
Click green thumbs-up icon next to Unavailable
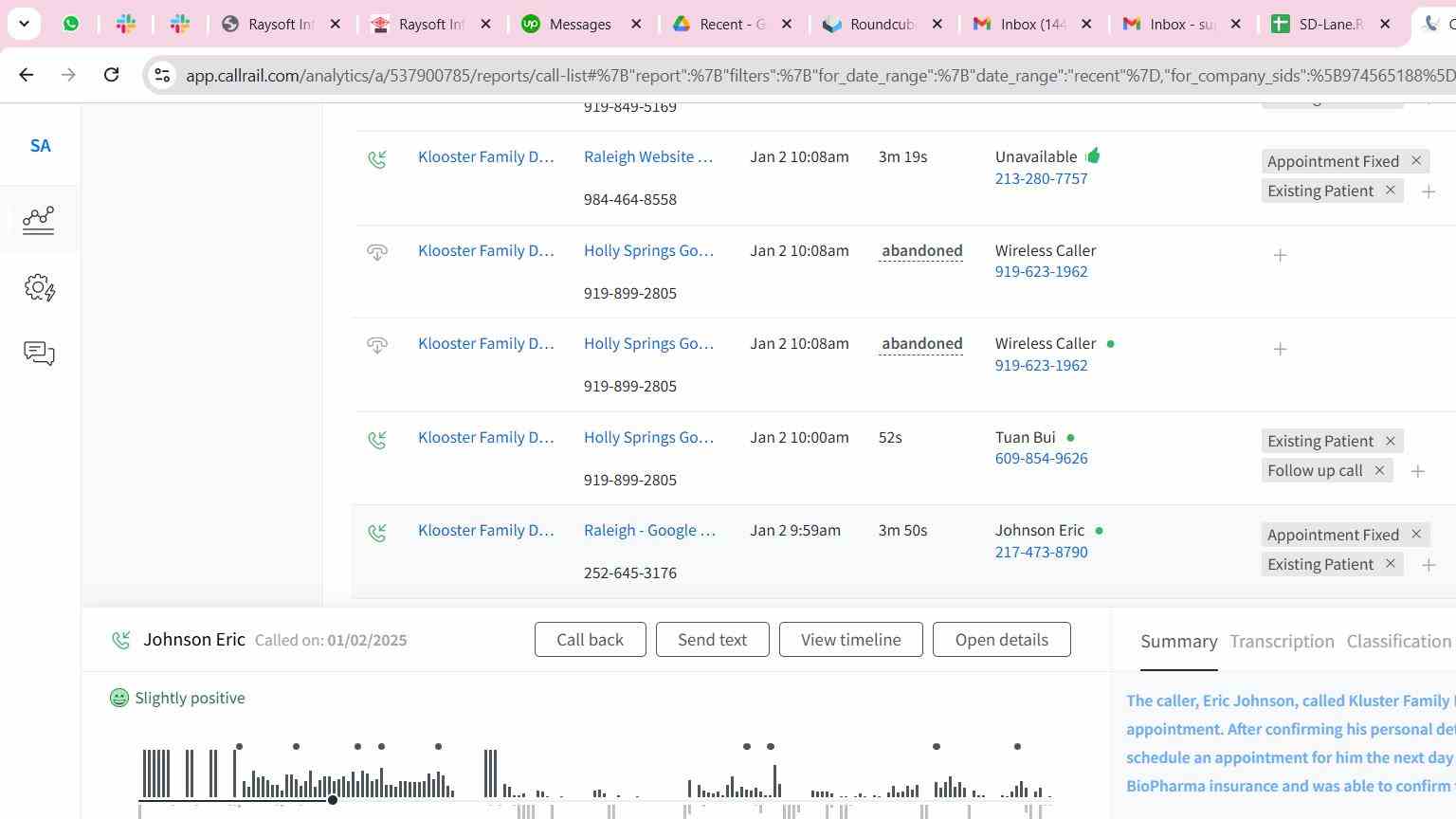tap(1093, 155)
